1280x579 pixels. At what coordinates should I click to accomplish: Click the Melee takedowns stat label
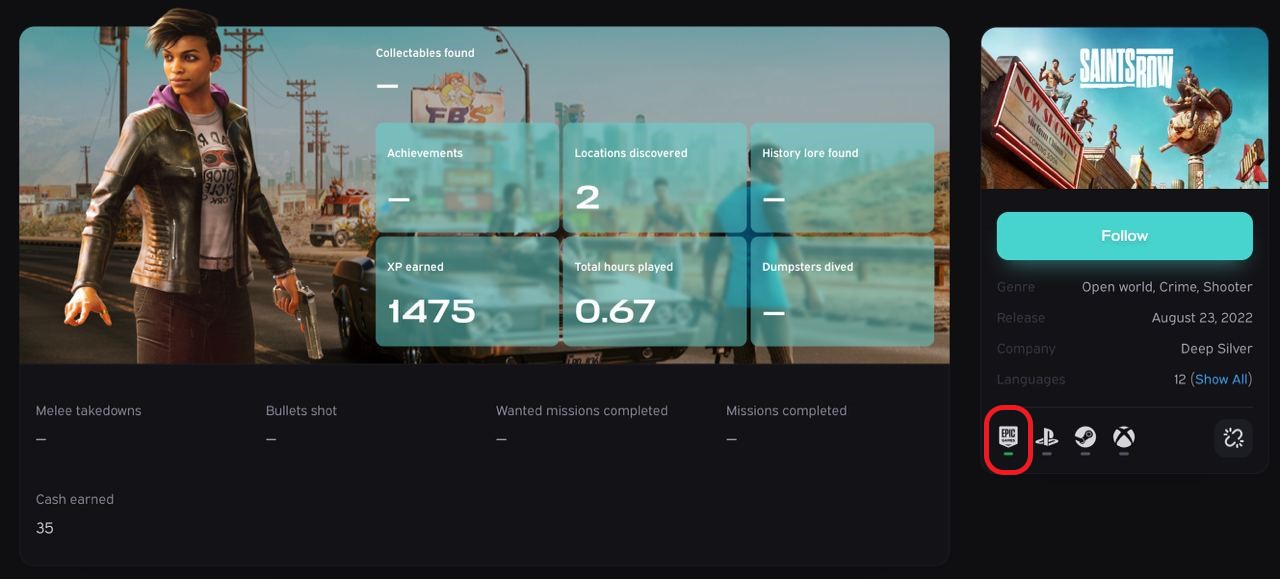(88, 411)
